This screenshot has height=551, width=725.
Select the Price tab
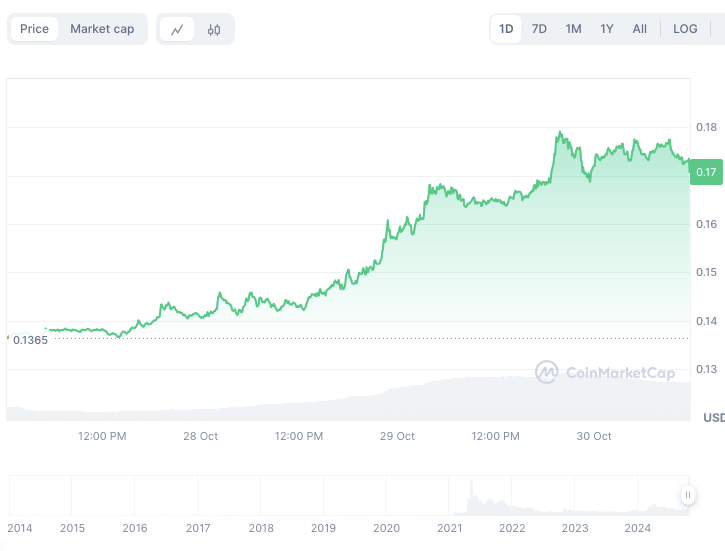click(x=34, y=29)
